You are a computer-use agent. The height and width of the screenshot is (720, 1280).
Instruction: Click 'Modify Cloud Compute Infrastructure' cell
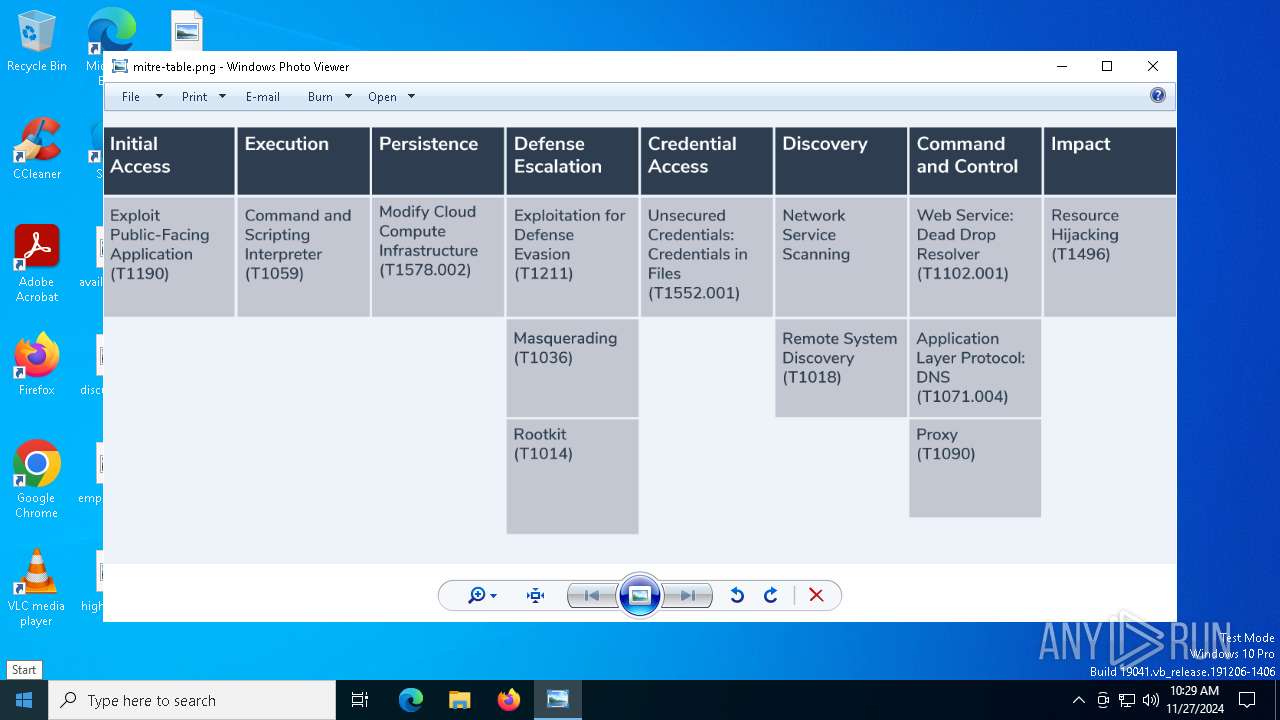438,257
